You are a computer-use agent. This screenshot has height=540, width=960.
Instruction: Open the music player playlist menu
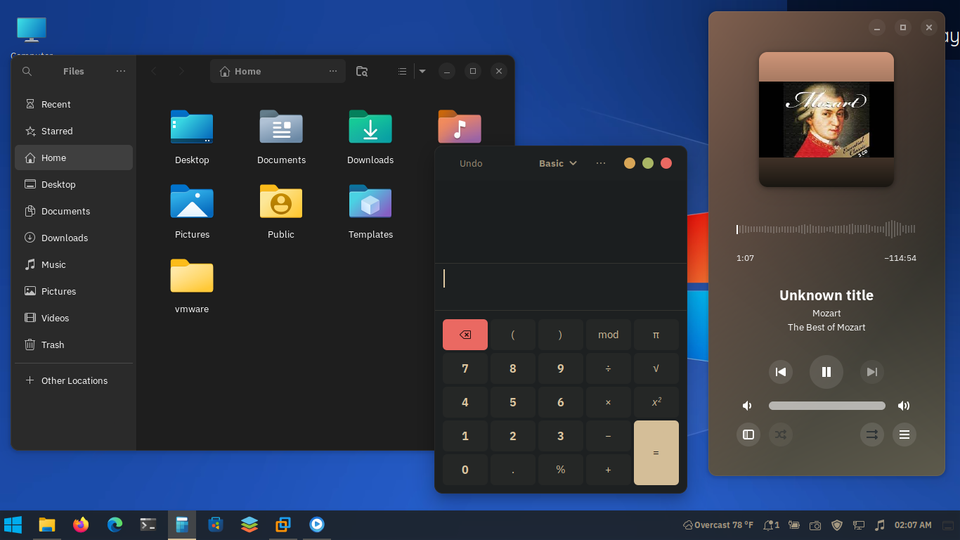pyautogui.click(x=904, y=435)
